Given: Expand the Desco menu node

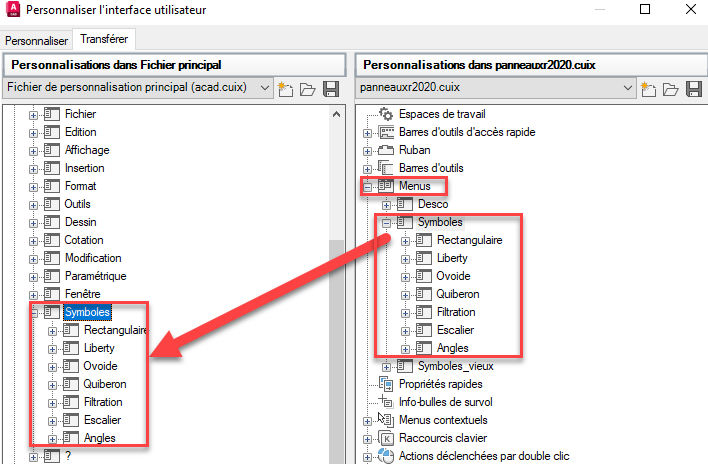Looking at the screenshot, I should (387, 205).
